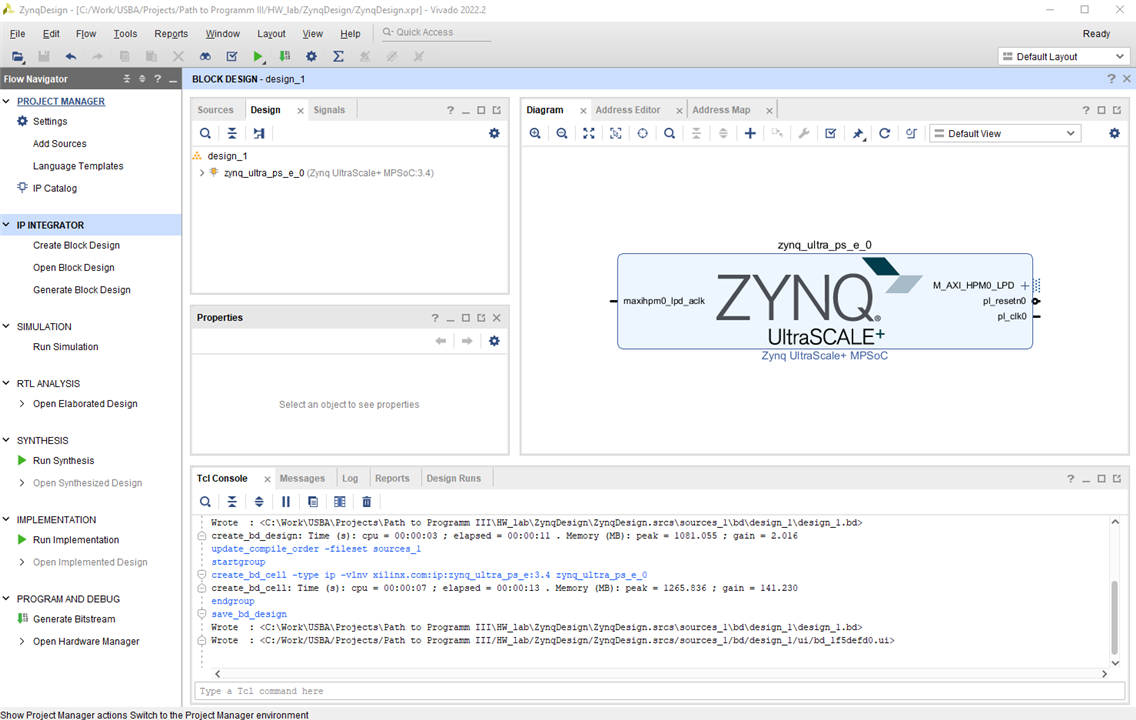Viewport: 1136px width, 720px height.
Task: Click Add IP plus icon in Diagram toolbar
Action: [x=750, y=134]
